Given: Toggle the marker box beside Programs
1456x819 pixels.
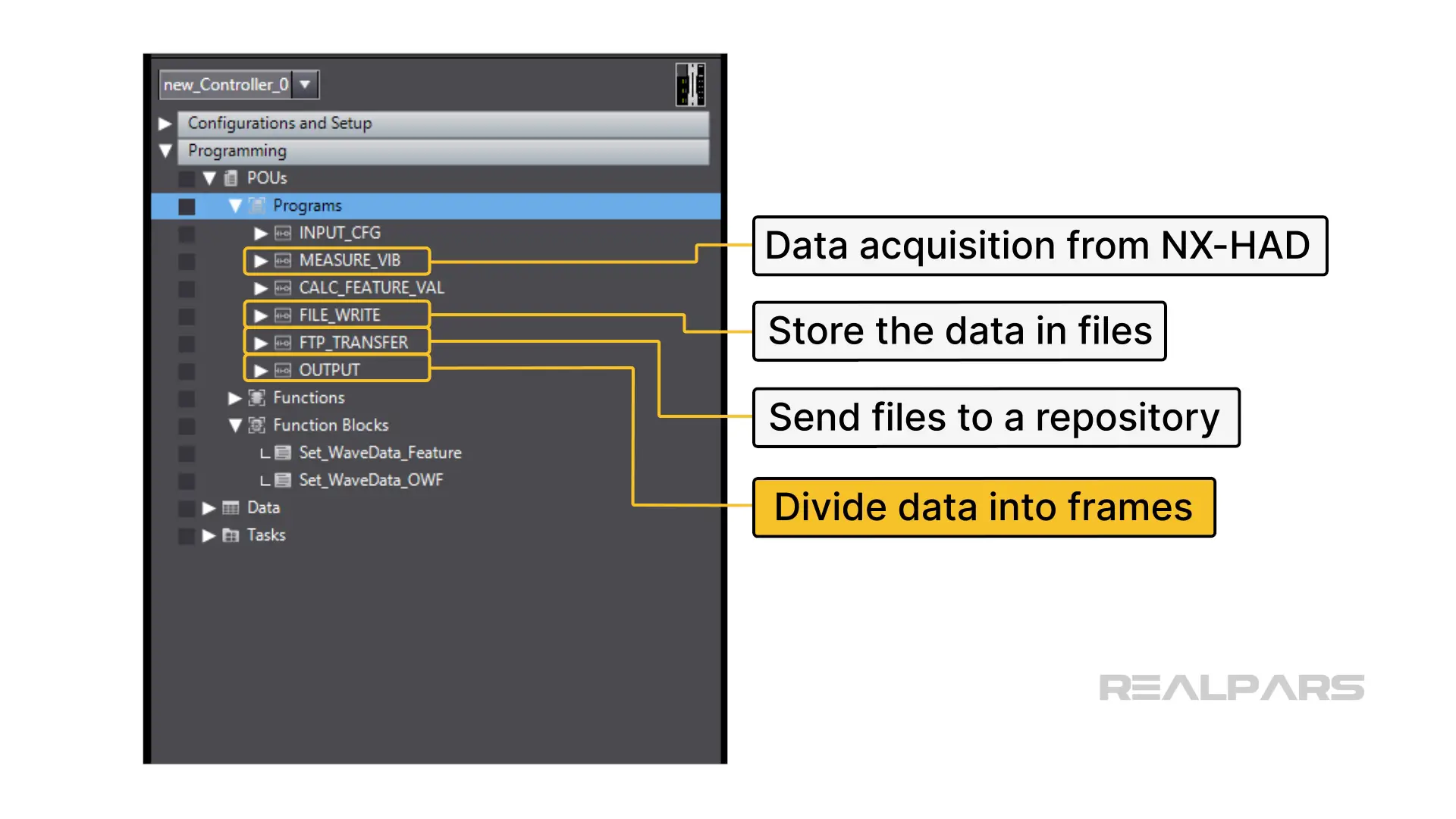Looking at the screenshot, I should 187,206.
